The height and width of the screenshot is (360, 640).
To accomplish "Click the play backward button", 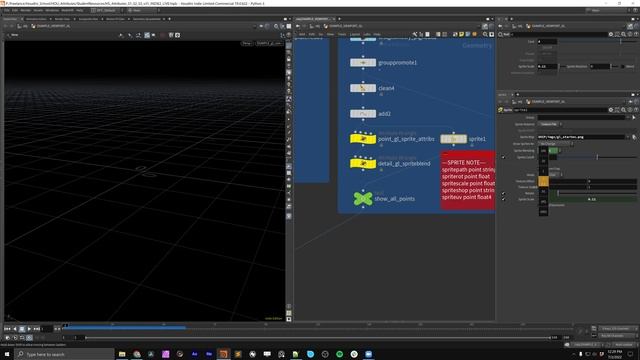I will (x=15, y=329).
